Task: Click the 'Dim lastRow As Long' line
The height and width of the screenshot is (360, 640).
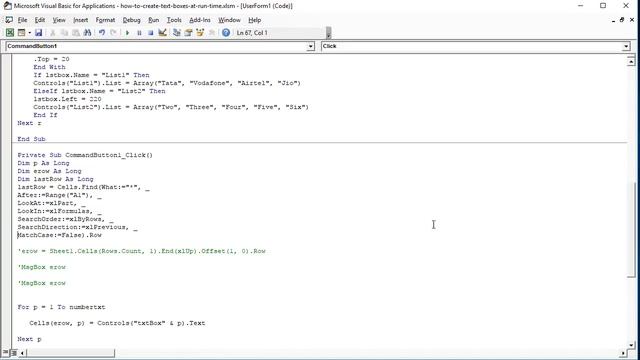Action: click(56, 179)
